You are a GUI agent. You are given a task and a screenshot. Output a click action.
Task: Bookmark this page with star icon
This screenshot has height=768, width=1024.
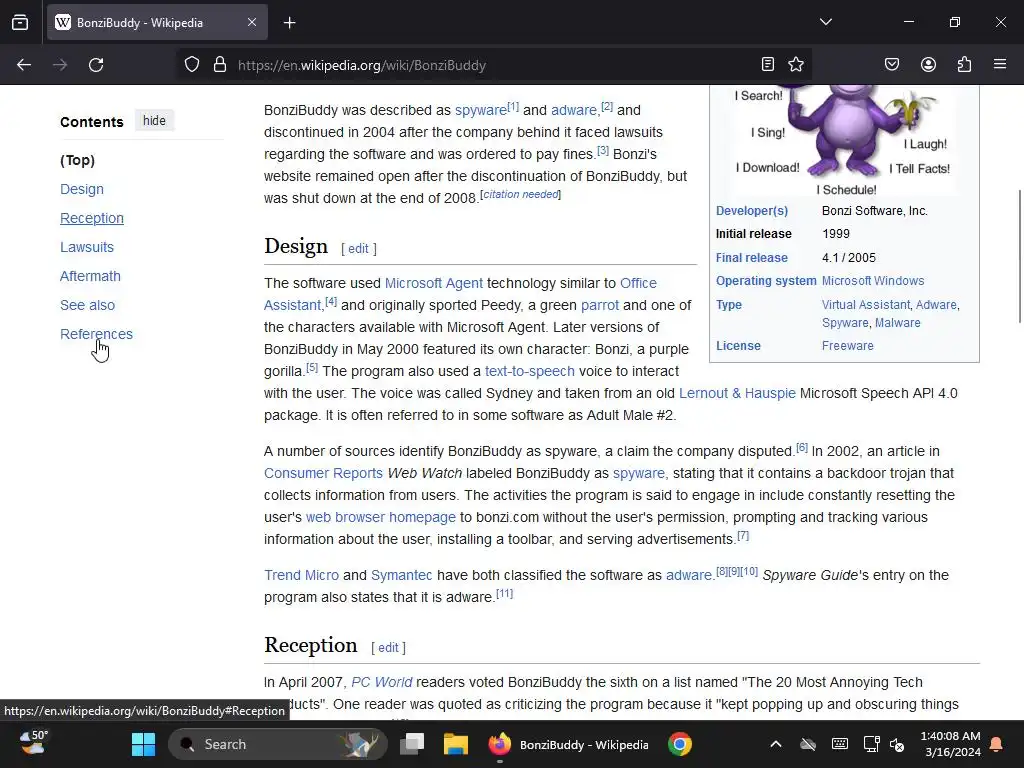tap(796, 64)
